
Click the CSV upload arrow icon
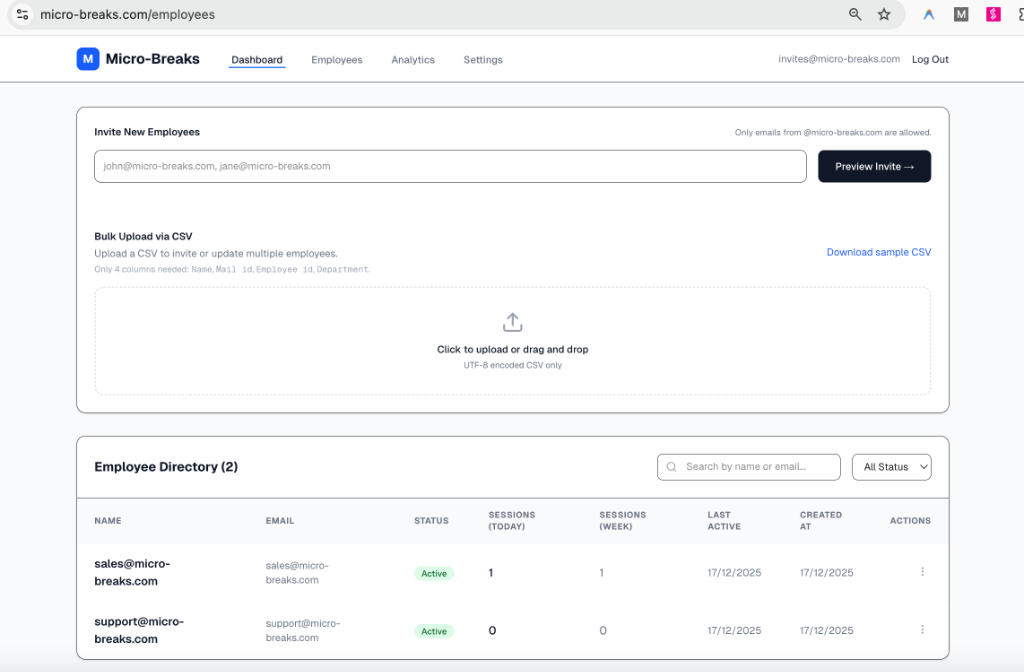512,322
